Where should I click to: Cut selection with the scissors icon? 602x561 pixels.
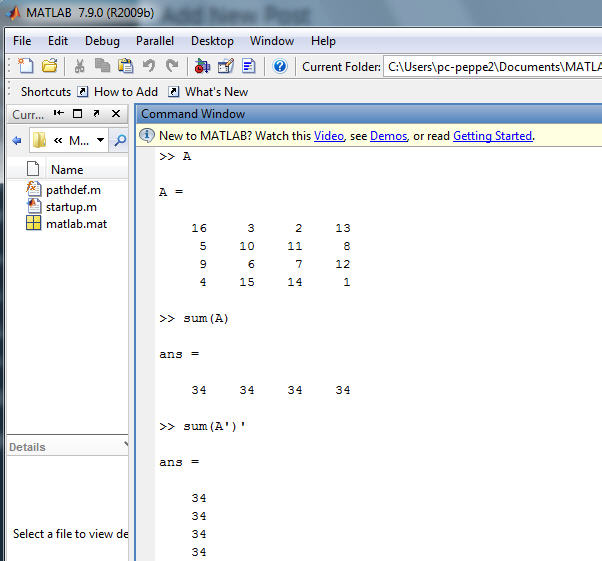tap(79, 66)
